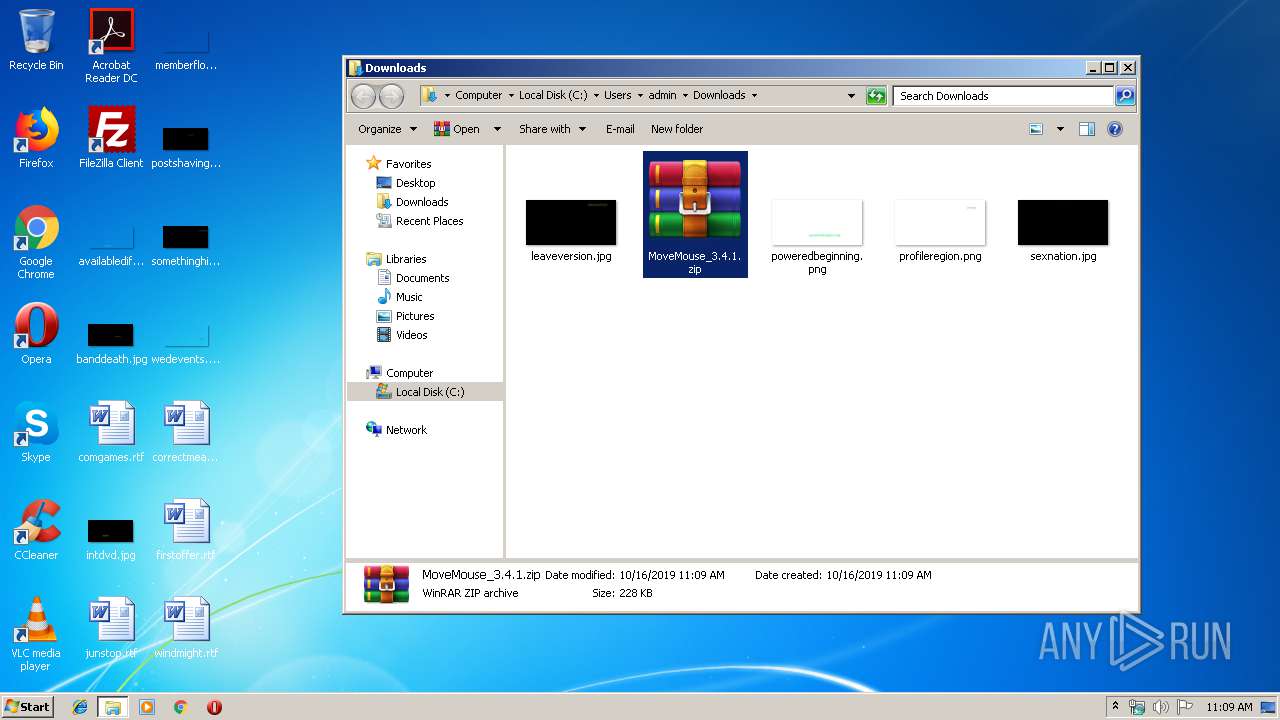Click admin in the address breadcrumb
The height and width of the screenshot is (720, 1280).
[662, 96]
